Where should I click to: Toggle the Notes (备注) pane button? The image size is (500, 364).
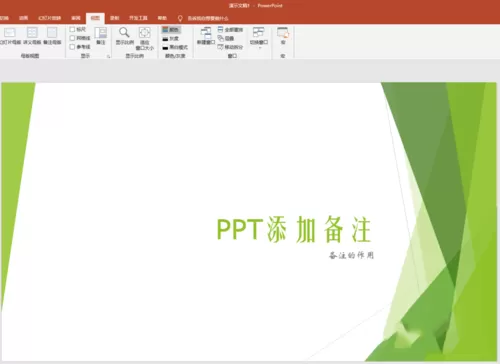point(101,36)
